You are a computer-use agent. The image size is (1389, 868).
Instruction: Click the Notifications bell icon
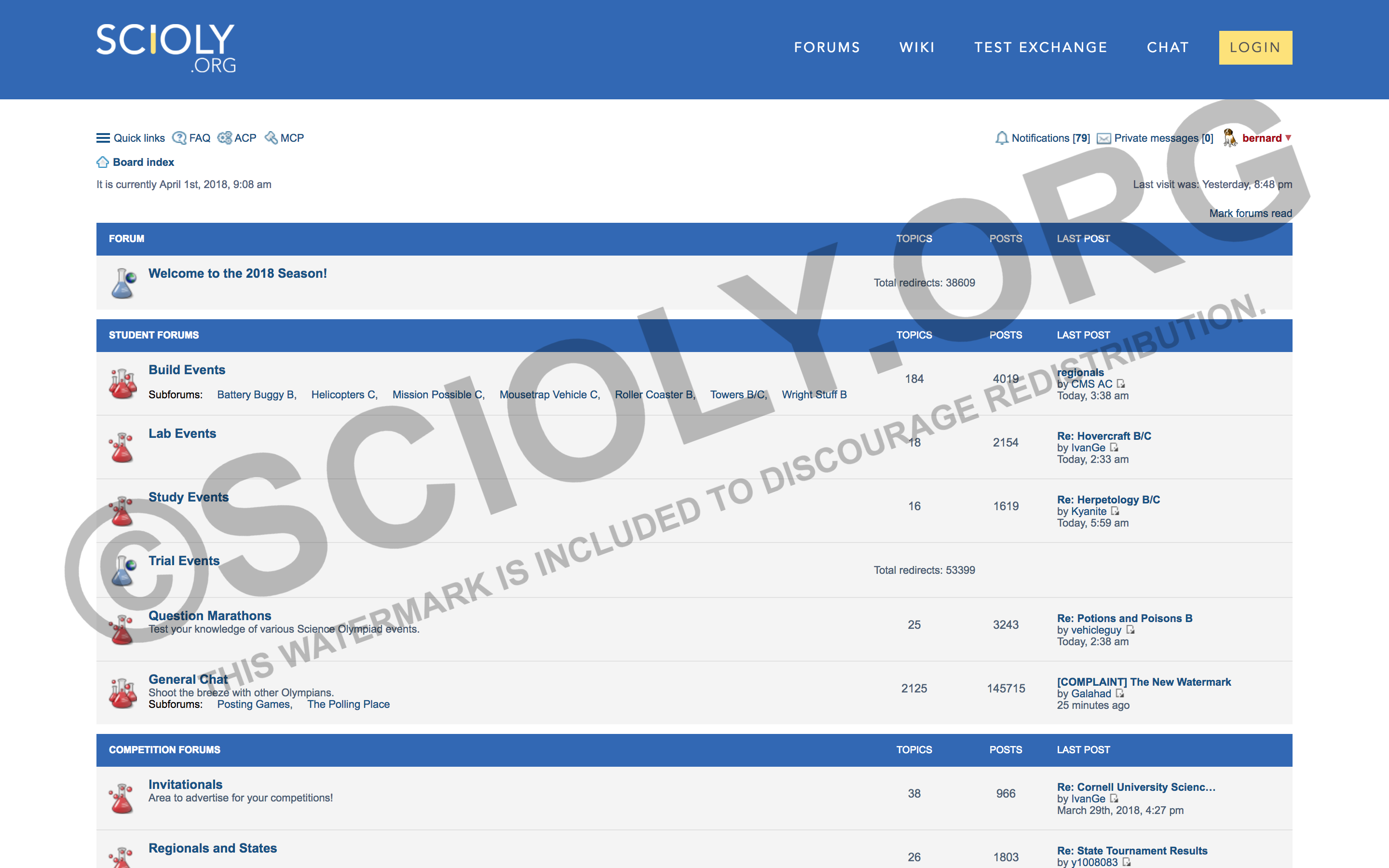(1002, 138)
